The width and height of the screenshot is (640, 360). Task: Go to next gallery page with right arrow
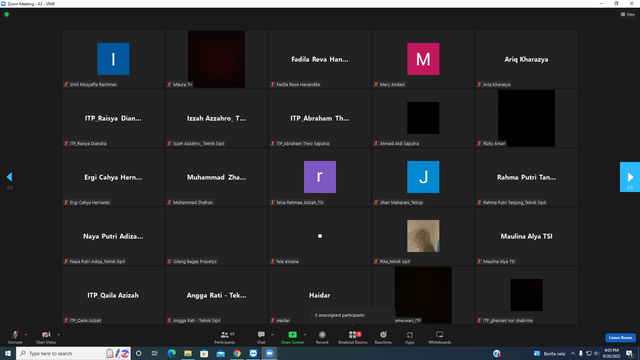[x=630, y=177]
